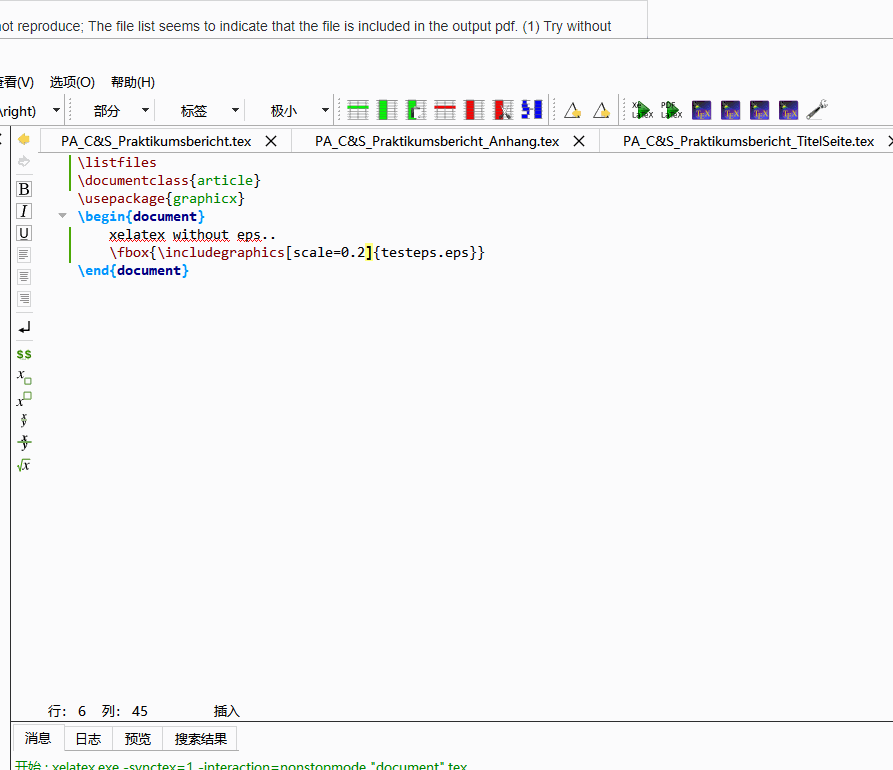Insert a subscript
Screen dimensions: 893x770
point(23,376)
